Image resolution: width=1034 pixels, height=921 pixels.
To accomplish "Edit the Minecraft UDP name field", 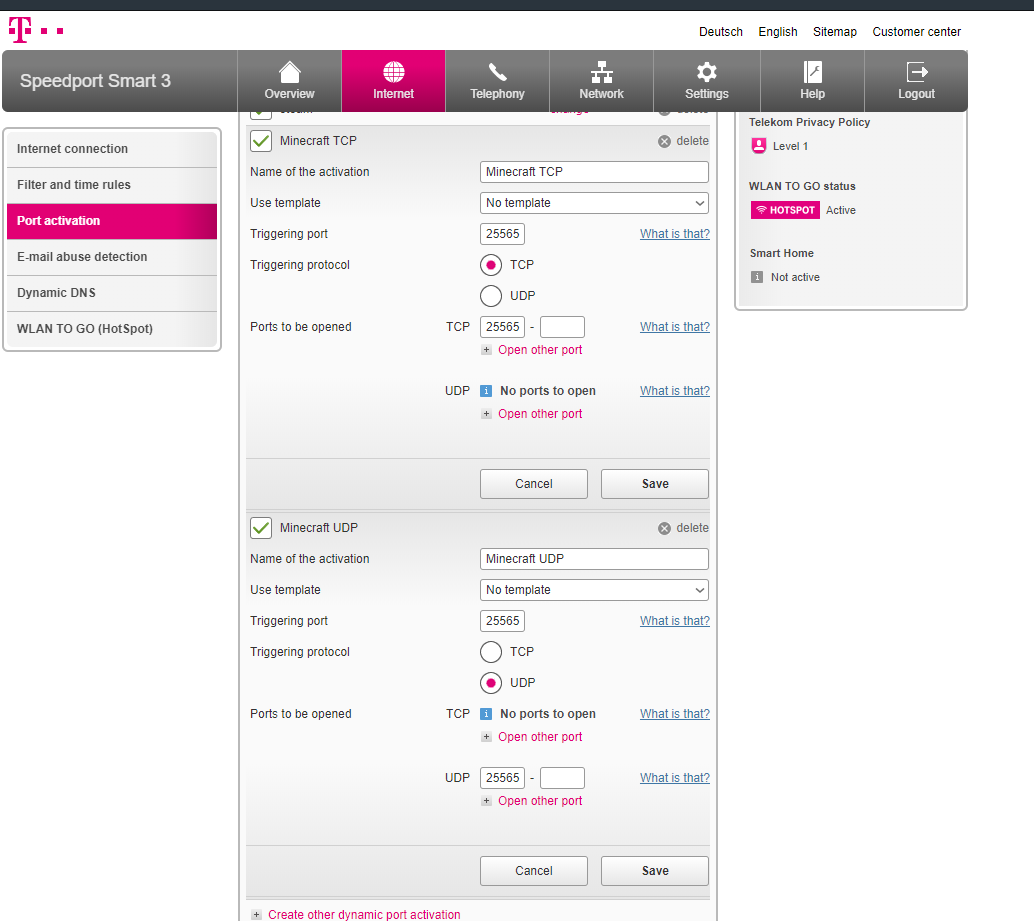I will click(x=594, y=559).
